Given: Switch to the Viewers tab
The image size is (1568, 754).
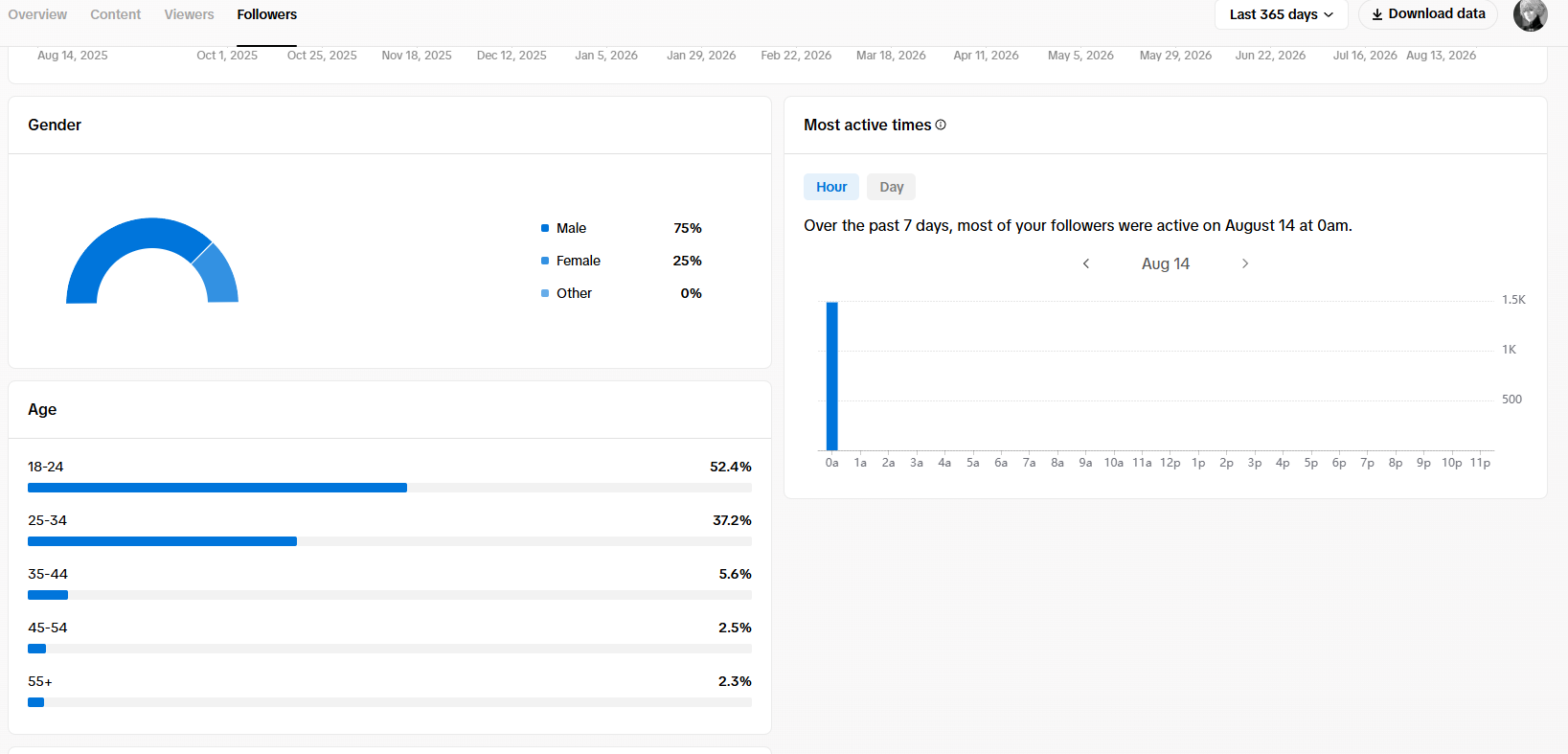Looking at the screenshot, I should pos(189,14).
